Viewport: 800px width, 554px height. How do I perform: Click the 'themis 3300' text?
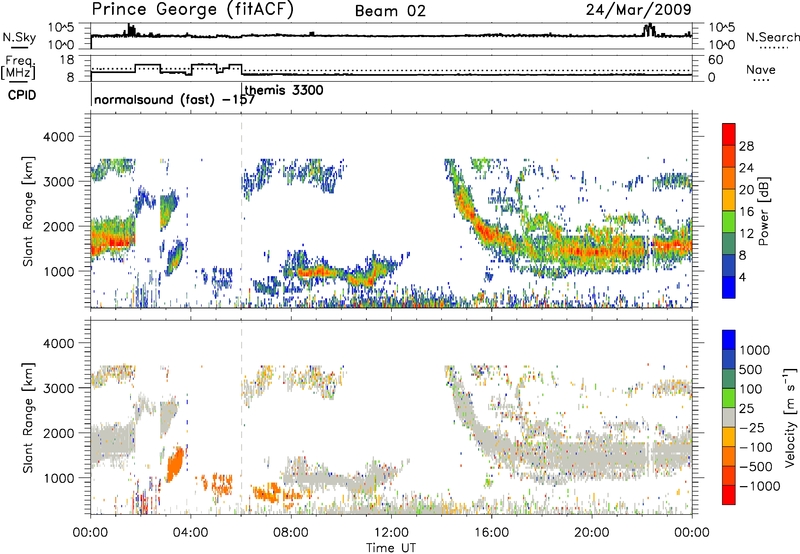pyautogui.click(x=284, y=90)
